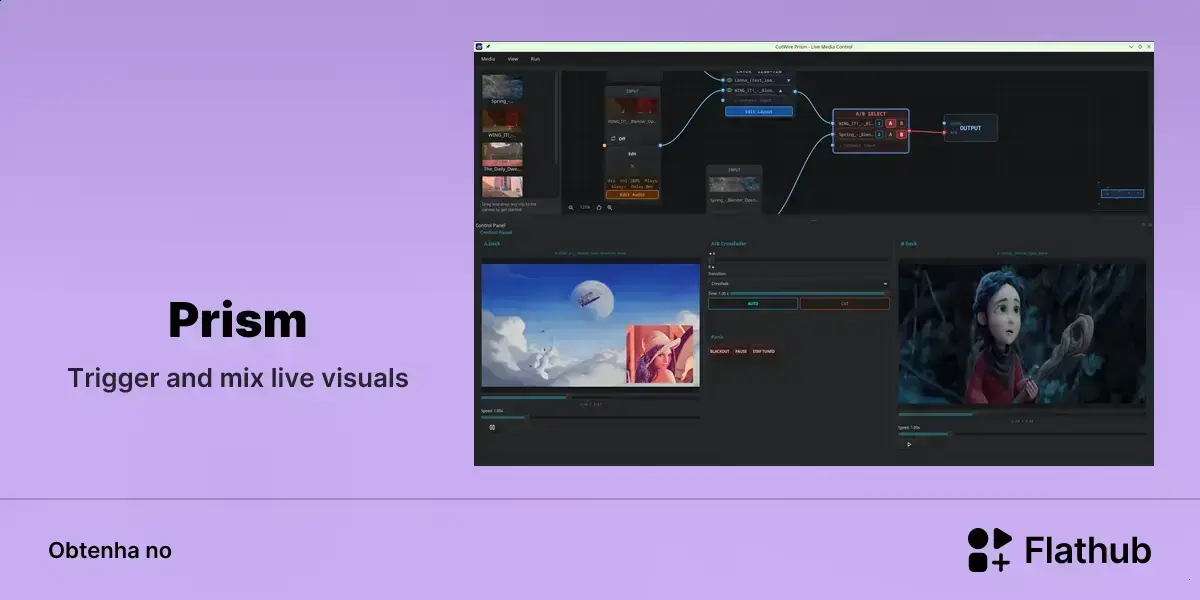Click the AUTO transition button

point(753,303)
